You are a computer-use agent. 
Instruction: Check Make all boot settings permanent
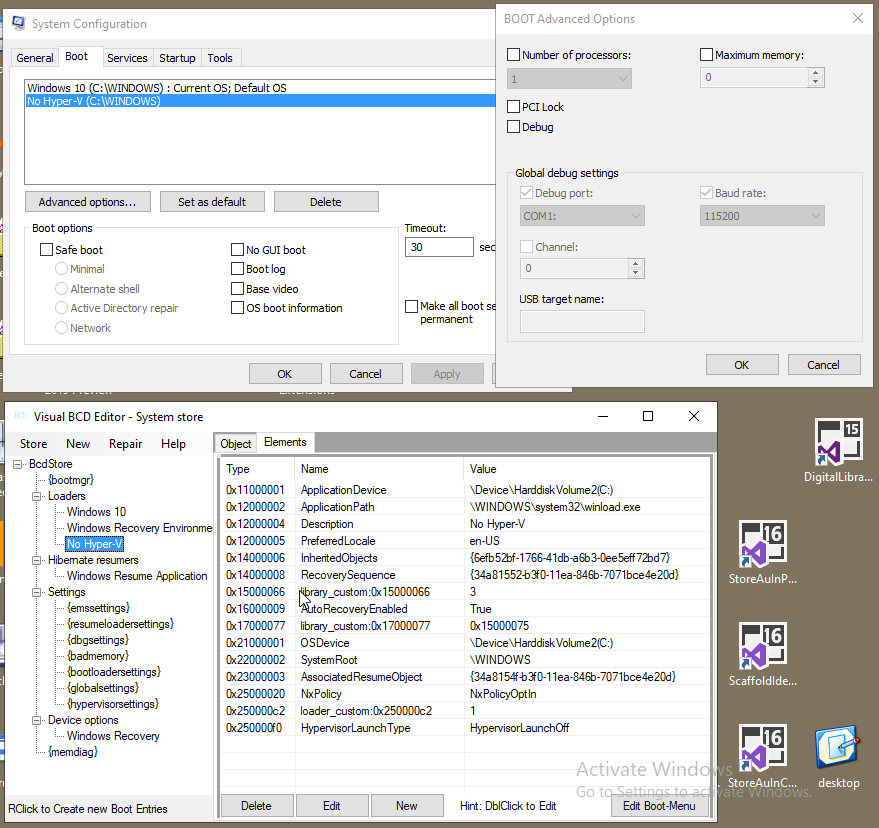point(411,306)
